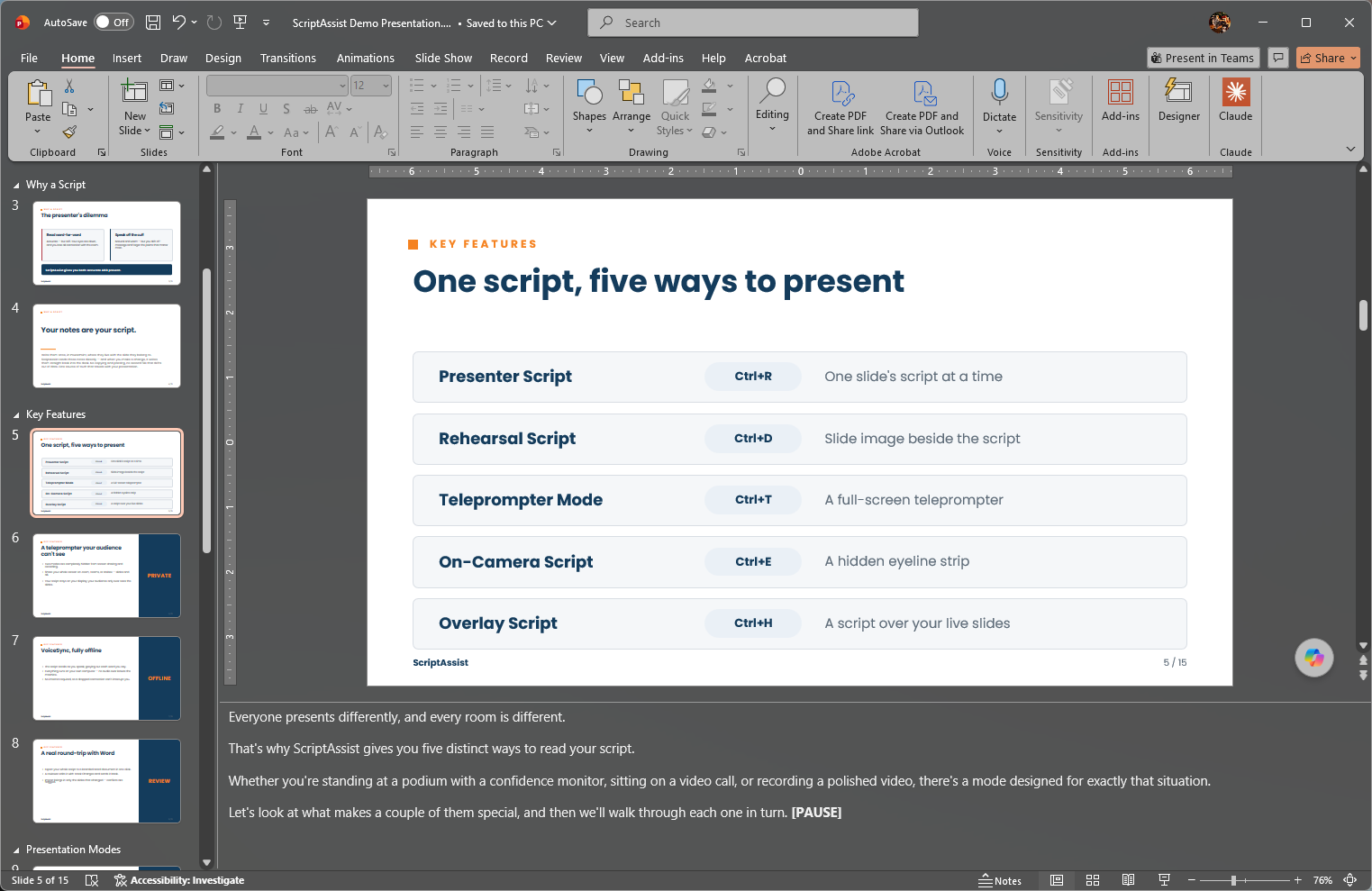
Task: Open Customize Quick Access Toolbar dropdown
Action: pos(266,23)
